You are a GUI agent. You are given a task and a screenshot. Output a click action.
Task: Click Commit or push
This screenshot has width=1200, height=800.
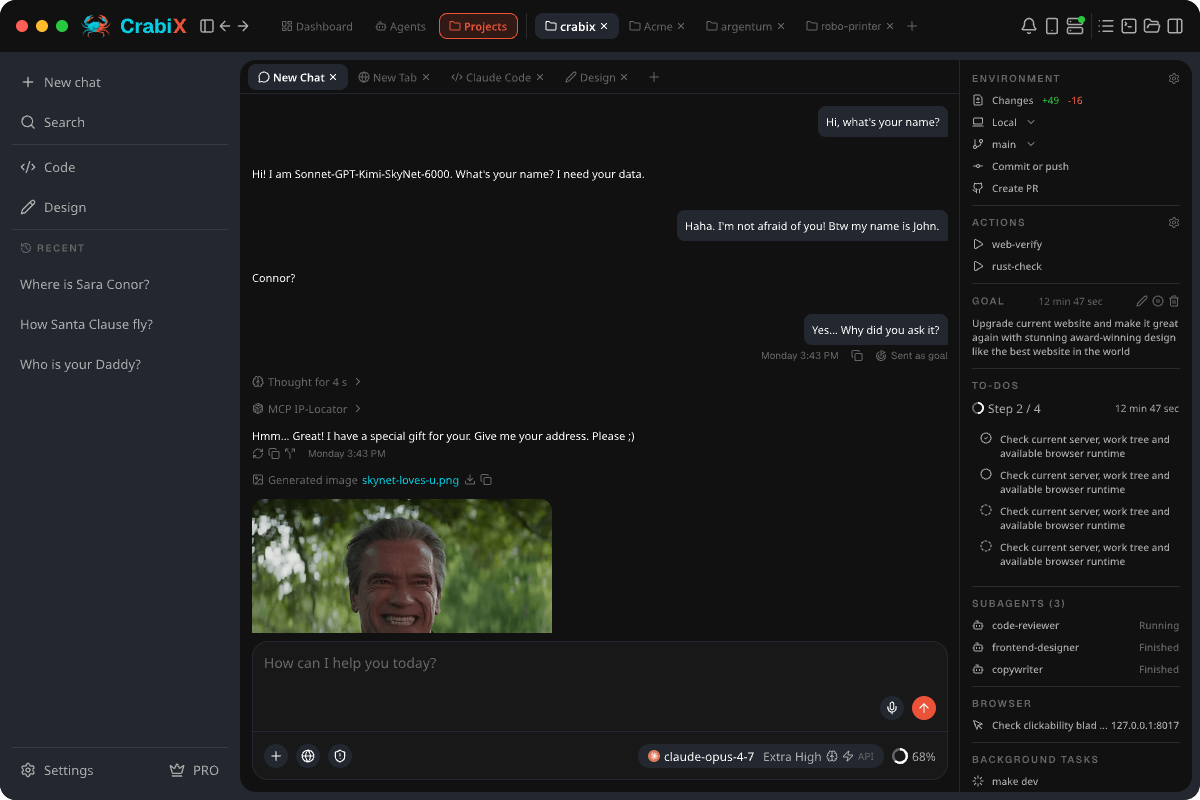[1021, 166]
